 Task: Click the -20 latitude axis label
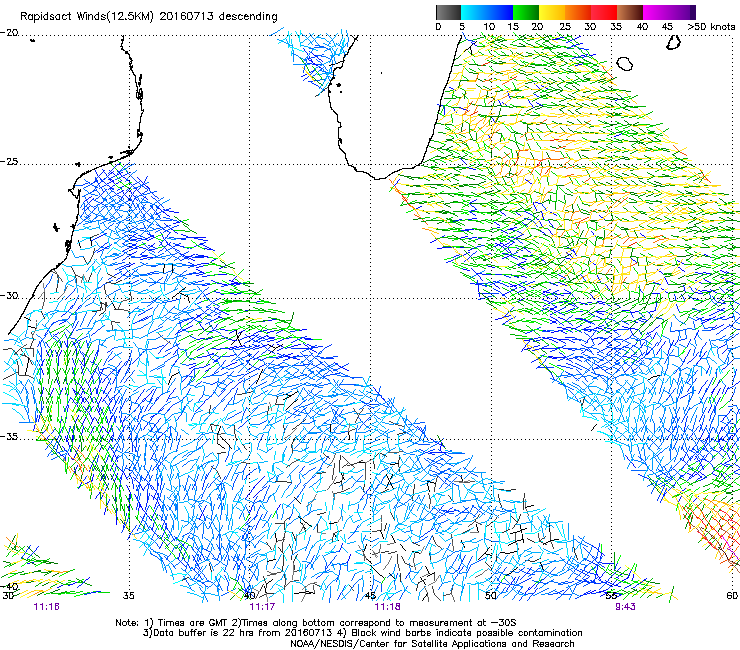(9, 33)
